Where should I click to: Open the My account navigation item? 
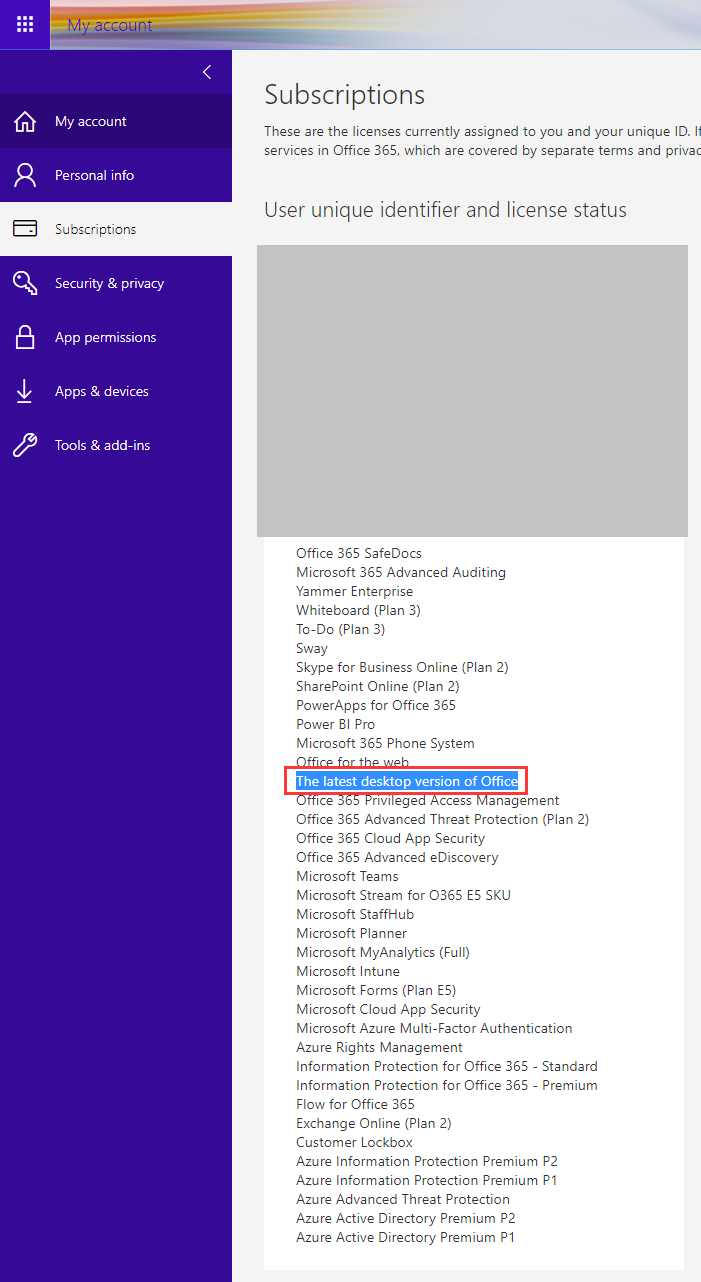(x=116, y=121)
